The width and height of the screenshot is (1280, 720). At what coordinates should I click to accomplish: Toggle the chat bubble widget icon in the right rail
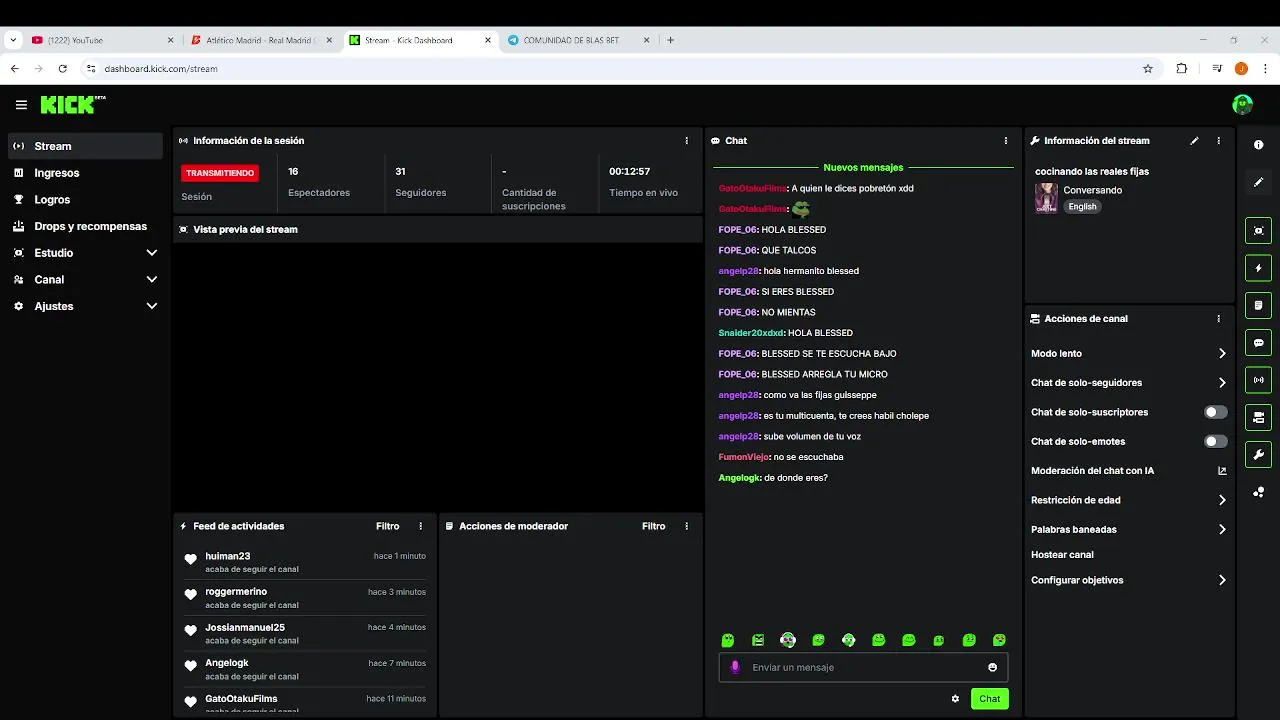[x=1258, y=343]
